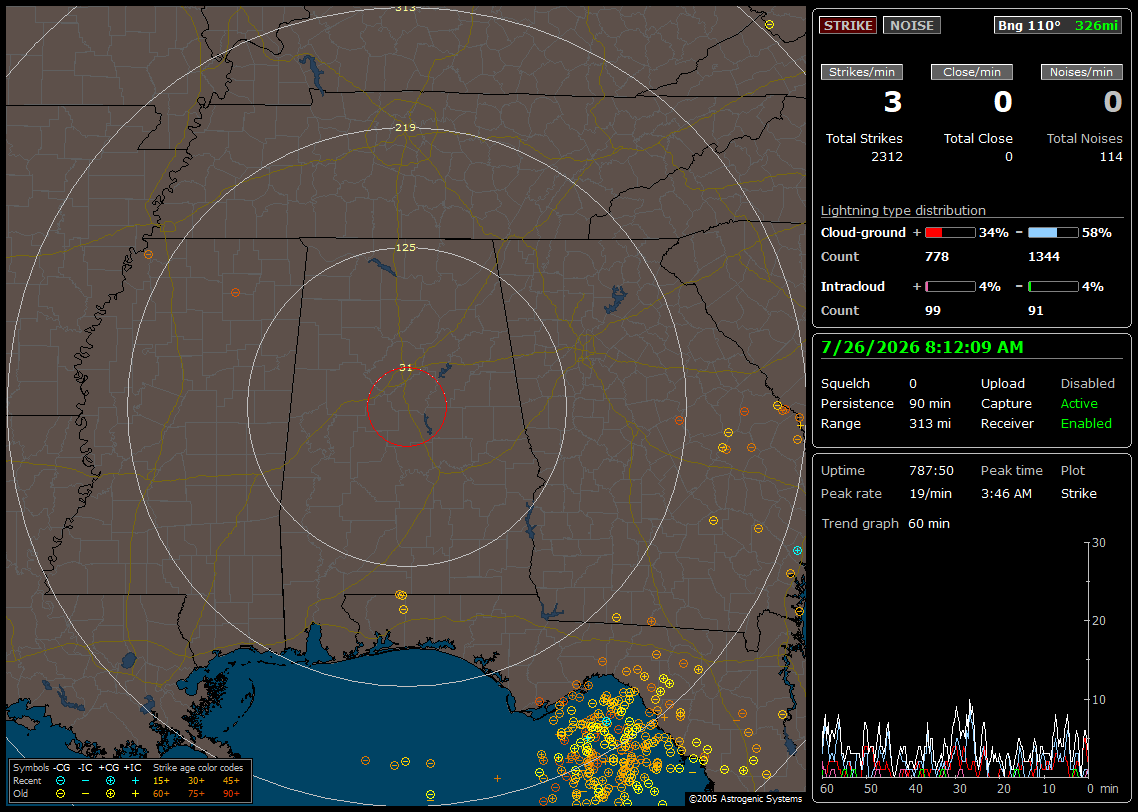The image size is (1138, 812).
Task: Click the Old +IC yellow plus symbol
Action: coord(135,794)
